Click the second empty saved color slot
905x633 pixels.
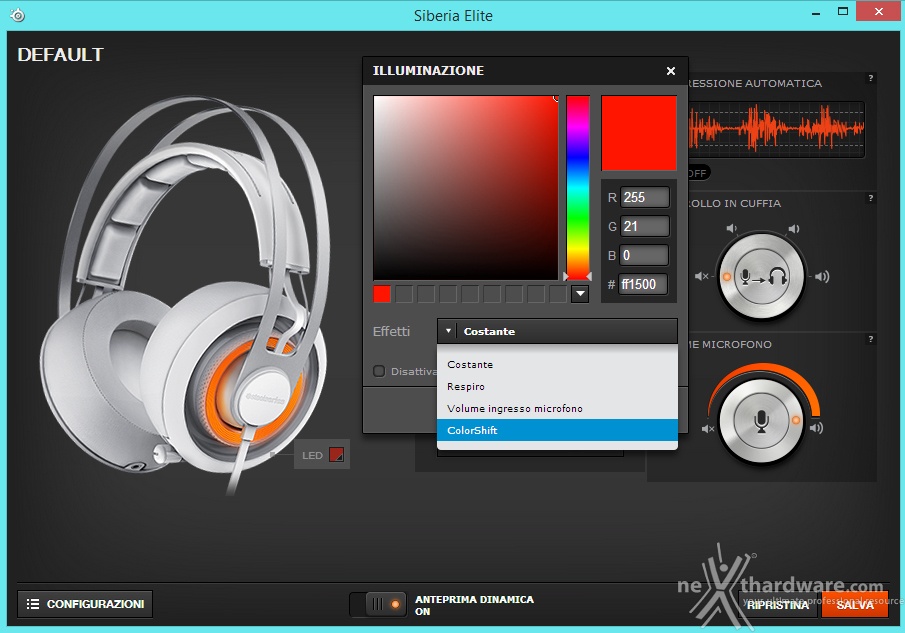(425, 294)
